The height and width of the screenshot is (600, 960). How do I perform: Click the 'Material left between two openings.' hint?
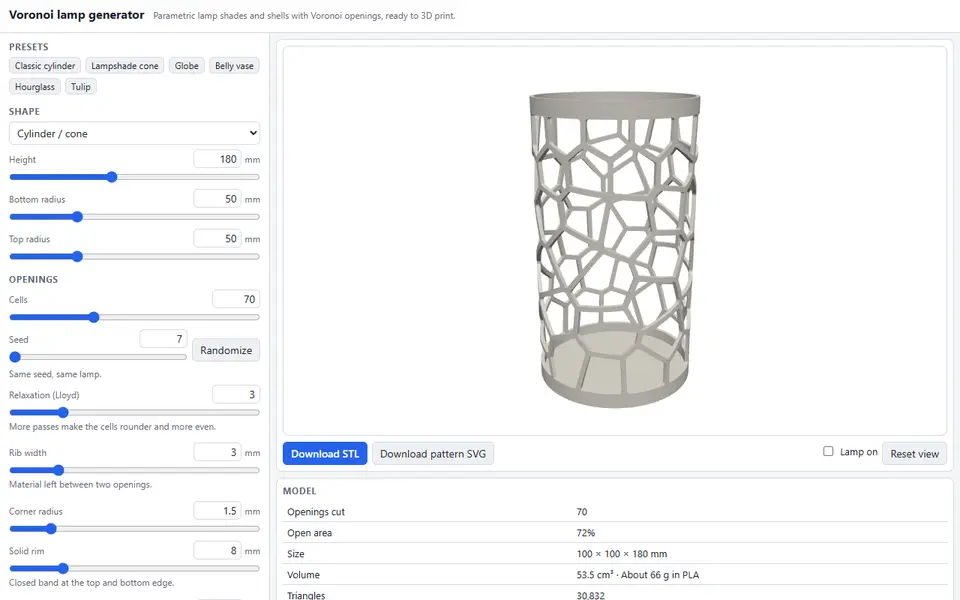80,484
